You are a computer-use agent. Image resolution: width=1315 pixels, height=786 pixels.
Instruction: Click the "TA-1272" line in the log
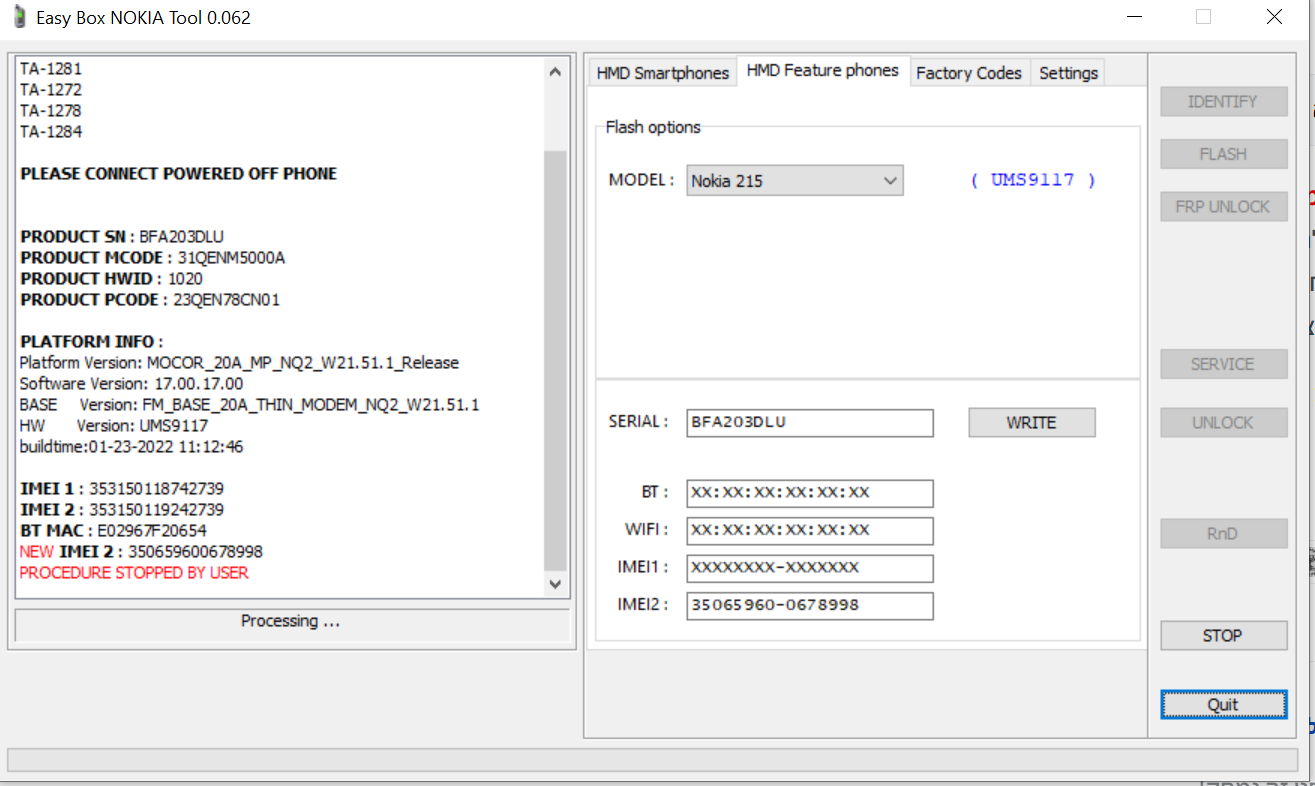tap(51, 90)
